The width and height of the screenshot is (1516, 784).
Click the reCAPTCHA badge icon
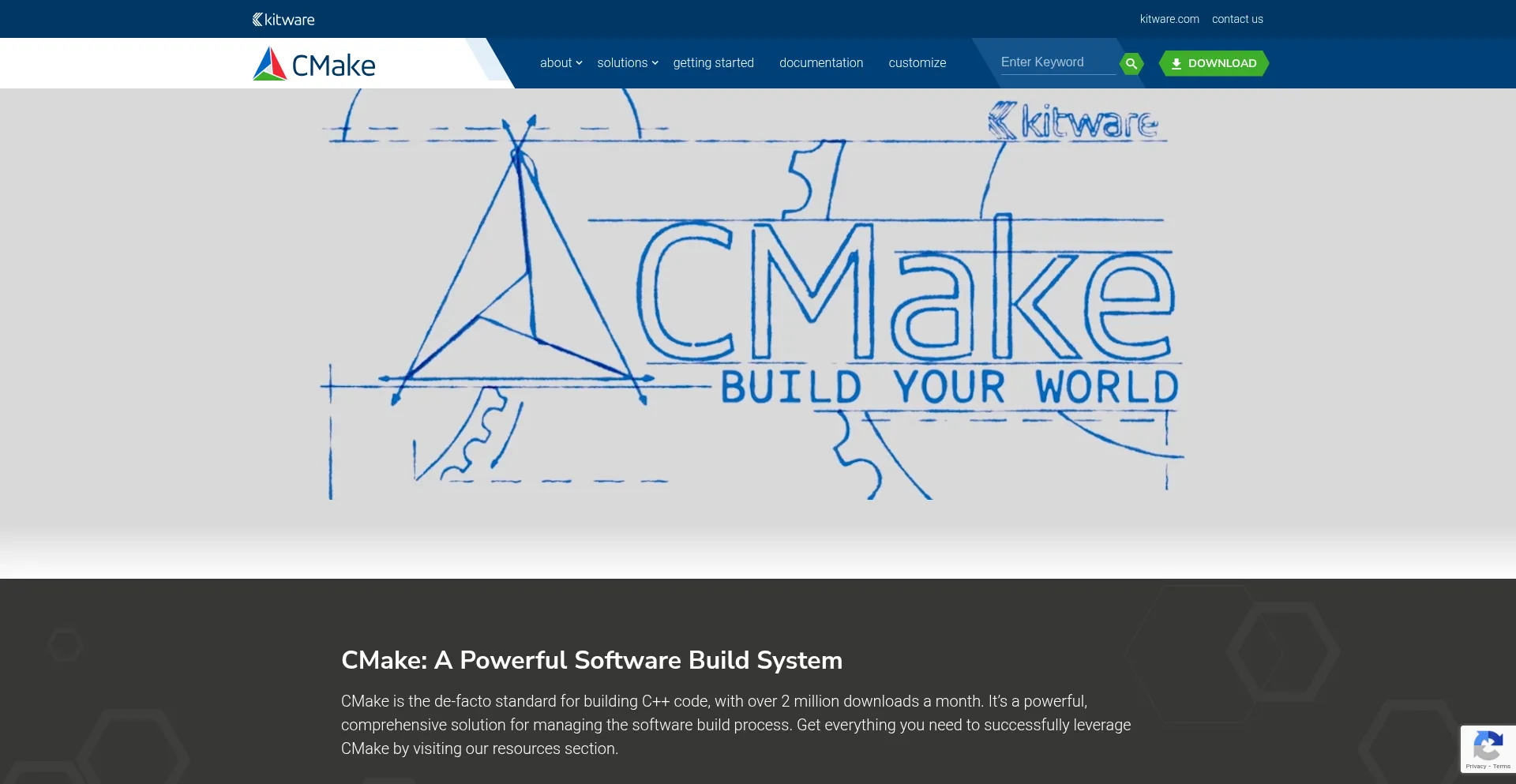[x=1488, y=745]
